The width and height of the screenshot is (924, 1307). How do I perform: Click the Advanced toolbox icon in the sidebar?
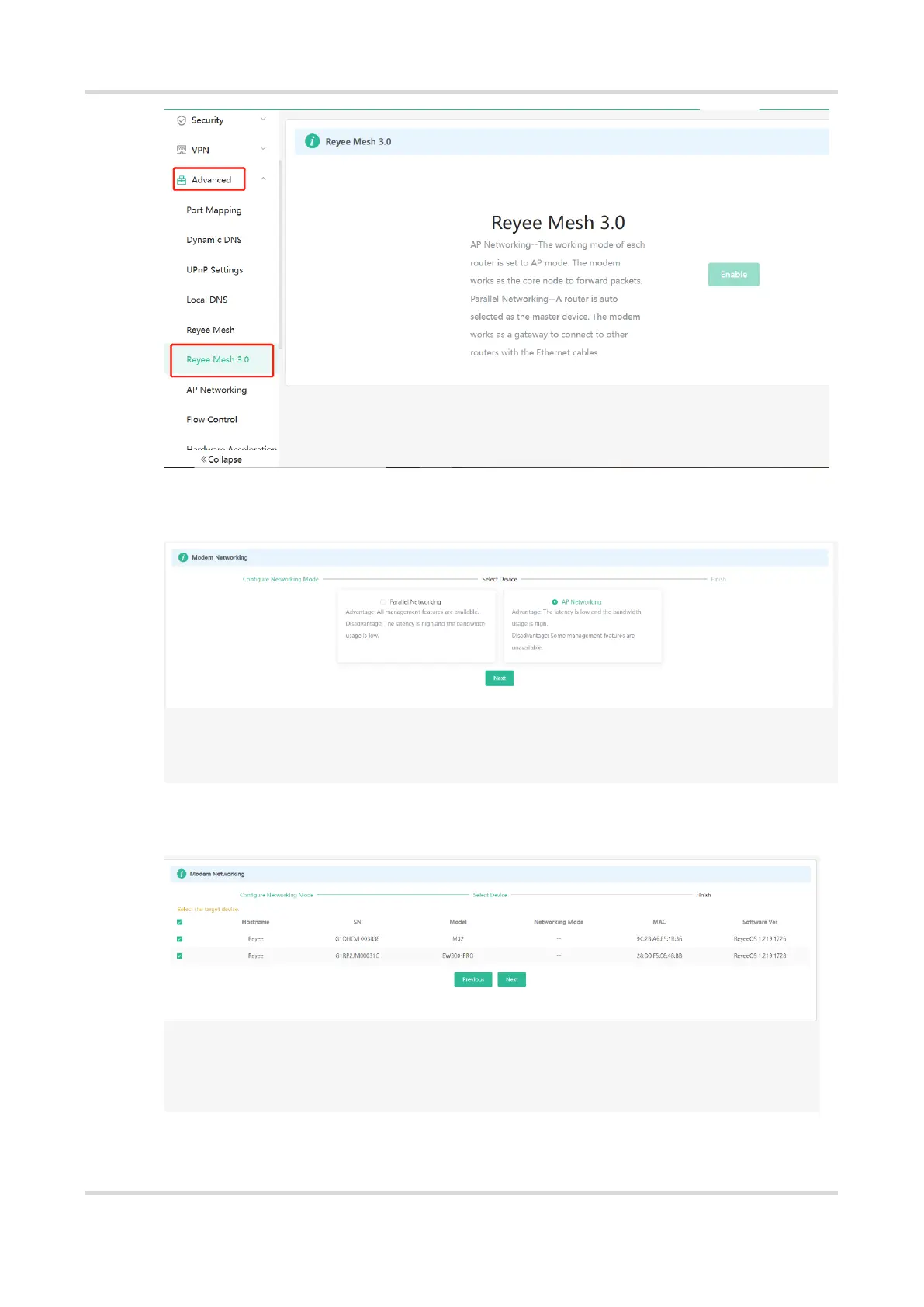182,180
